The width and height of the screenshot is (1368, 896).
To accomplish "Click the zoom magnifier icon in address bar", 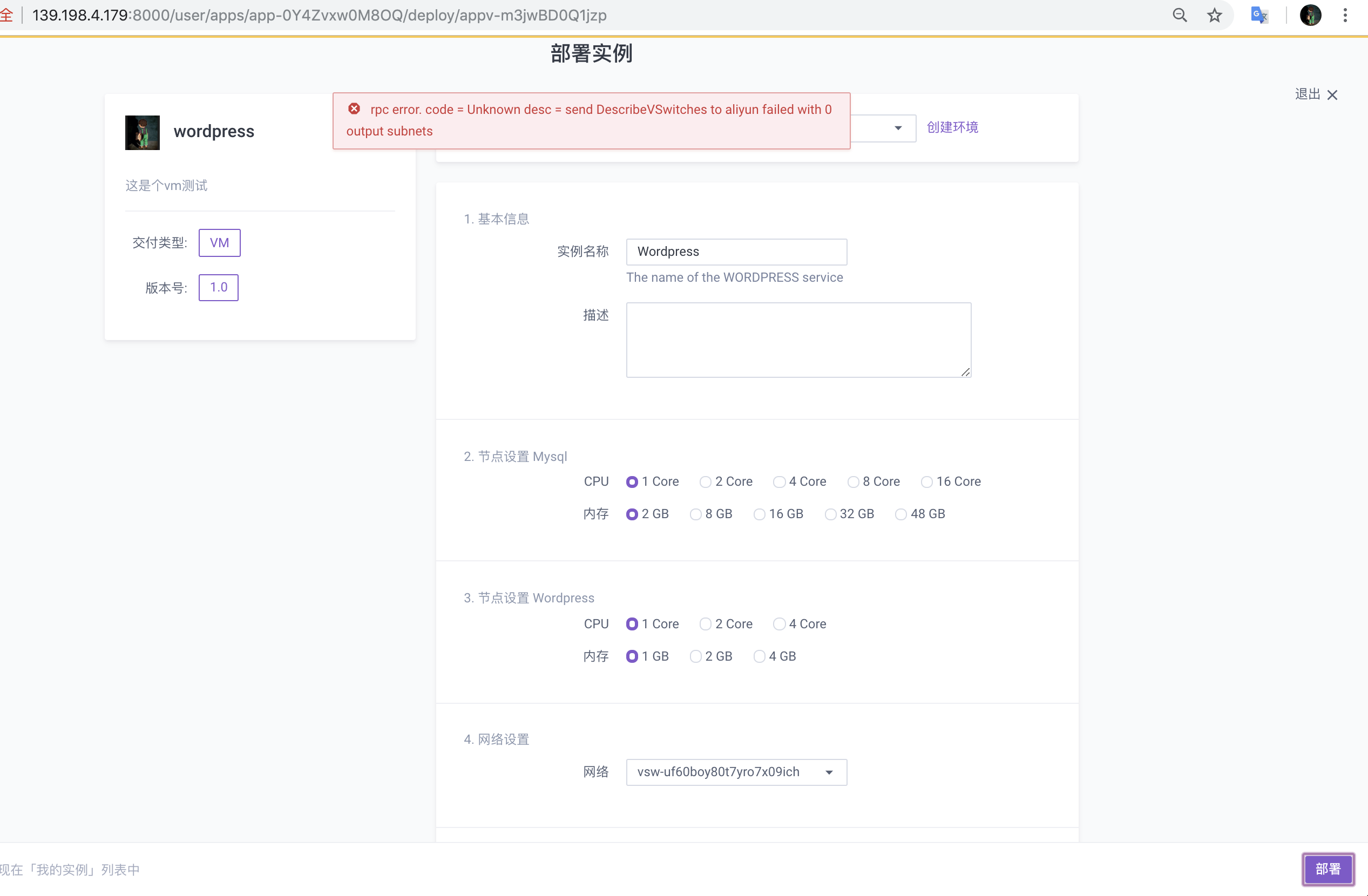I will [1180, 15].
